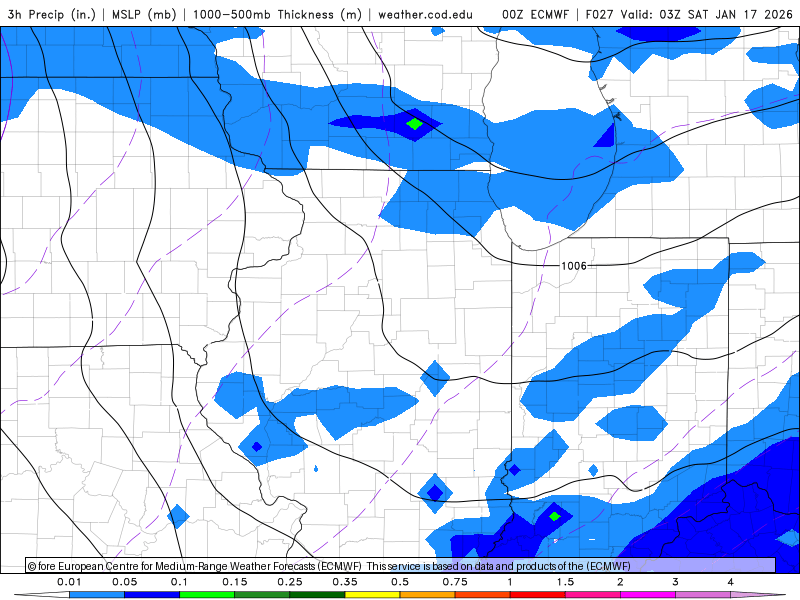Click the legend value 4
This screenshot has height=600, width=800.
click(x=731, y=582)
